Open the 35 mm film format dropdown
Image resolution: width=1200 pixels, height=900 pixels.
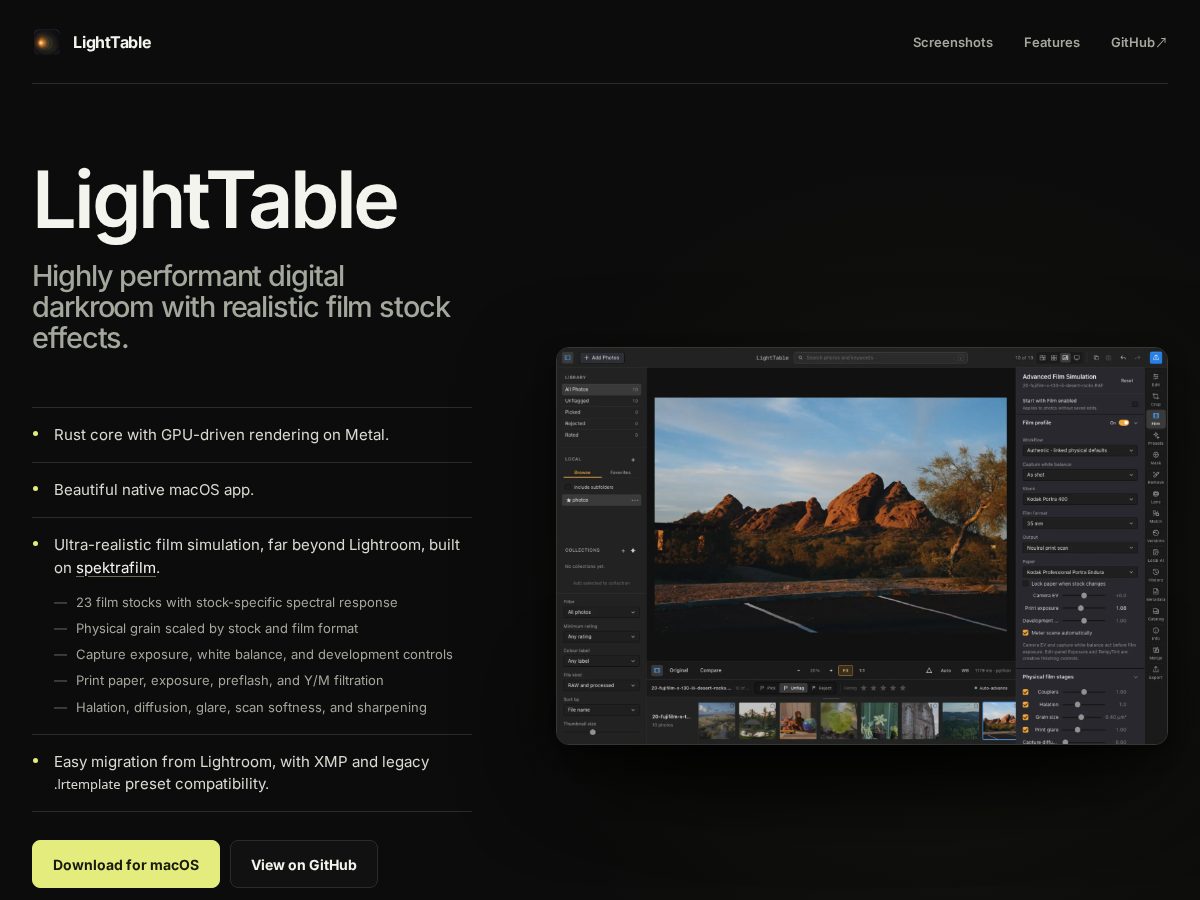(x=1080, y=523)
